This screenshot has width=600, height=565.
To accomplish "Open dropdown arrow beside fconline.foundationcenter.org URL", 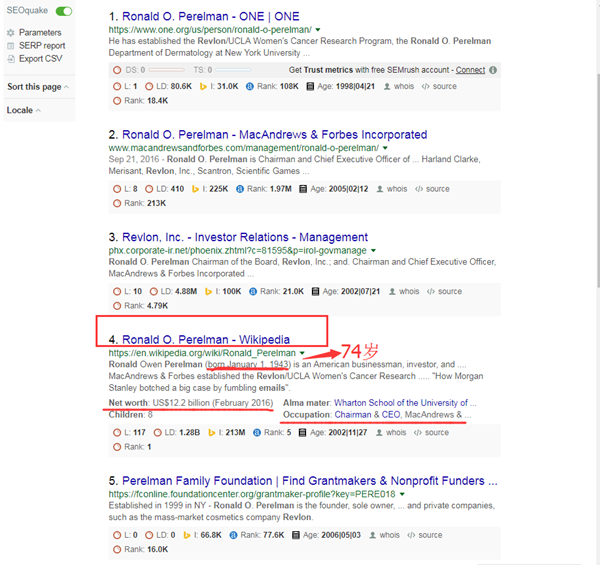I will (402, 494).
